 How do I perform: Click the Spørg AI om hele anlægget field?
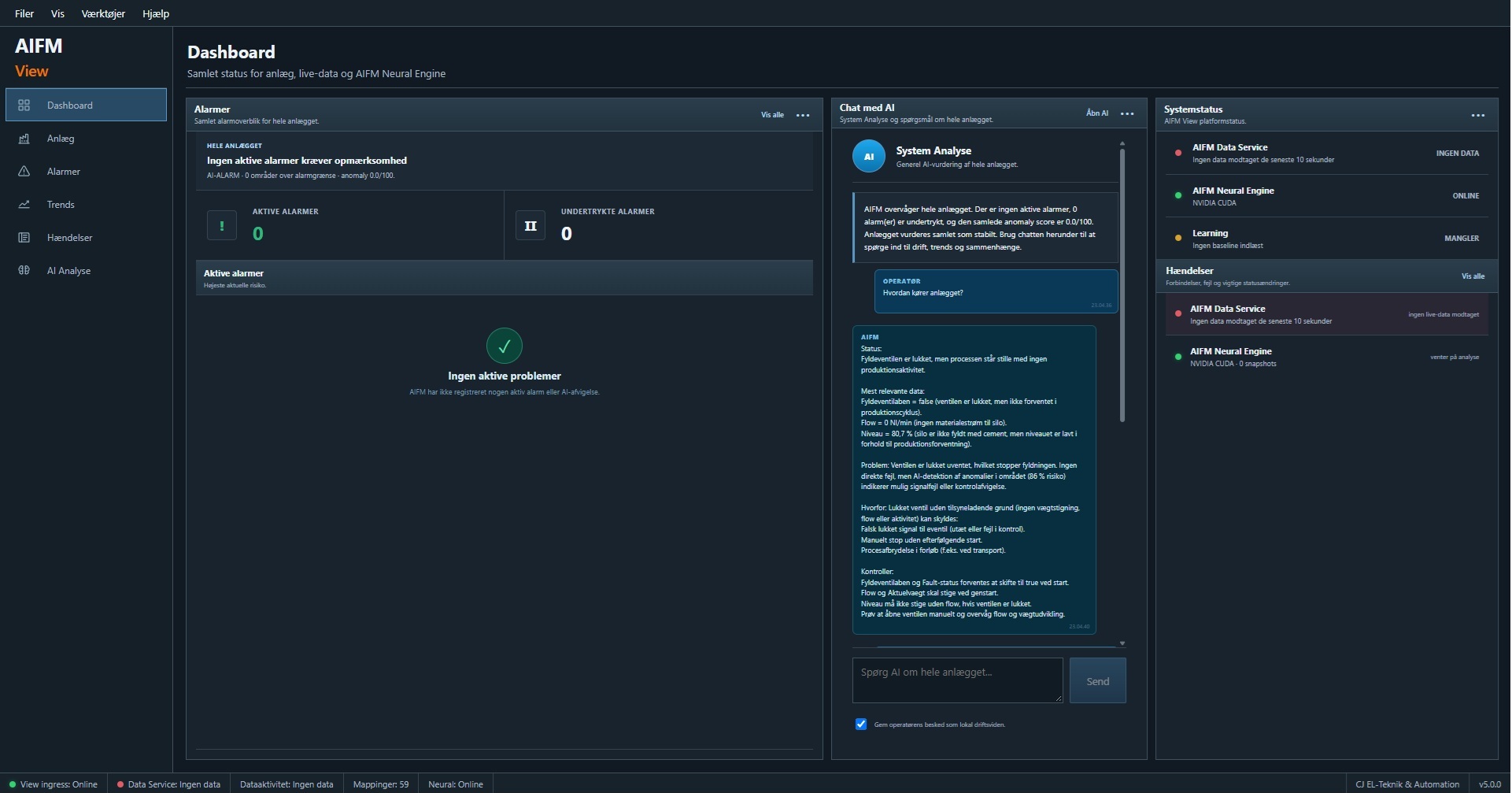(x=958, y=680)
